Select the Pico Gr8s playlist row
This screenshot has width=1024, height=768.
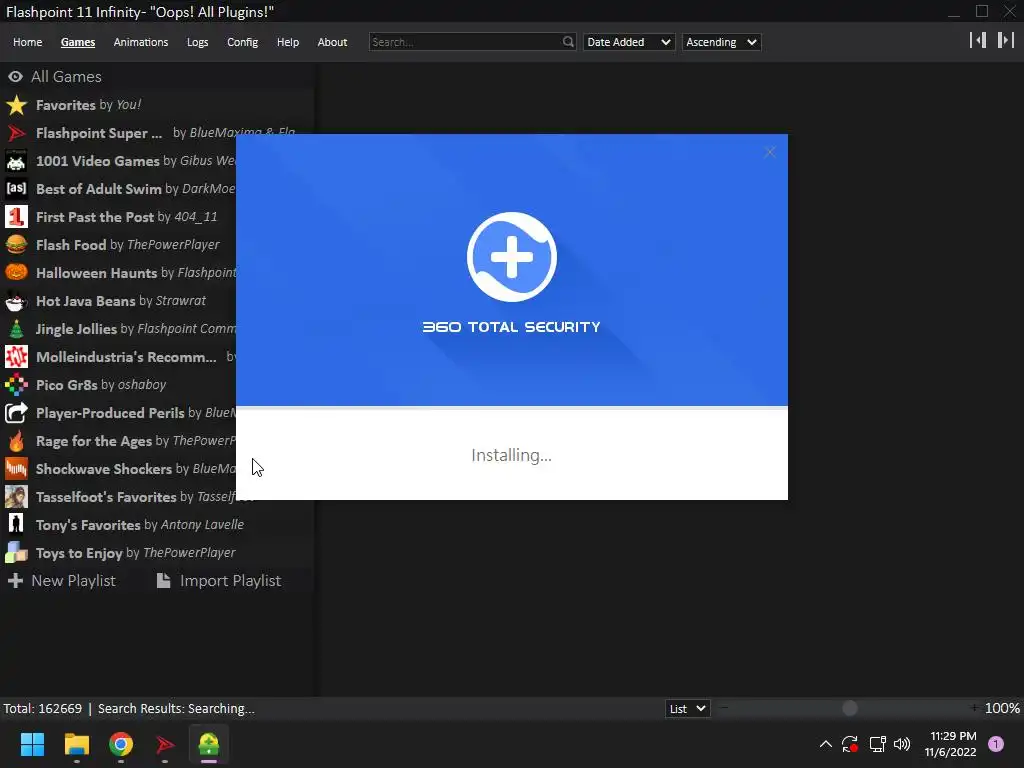pos(157,385)
